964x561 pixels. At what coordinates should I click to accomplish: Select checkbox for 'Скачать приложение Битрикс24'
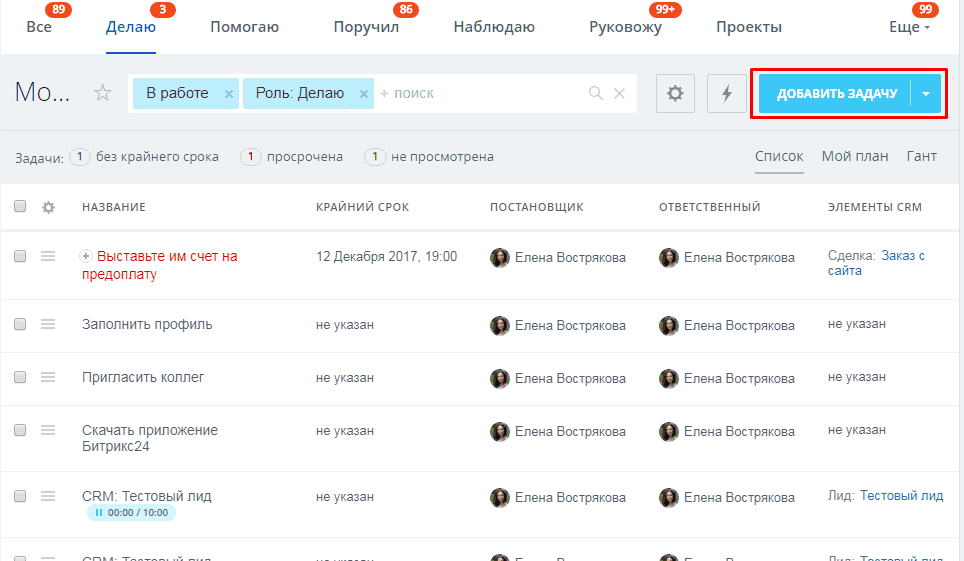(20, 430)
